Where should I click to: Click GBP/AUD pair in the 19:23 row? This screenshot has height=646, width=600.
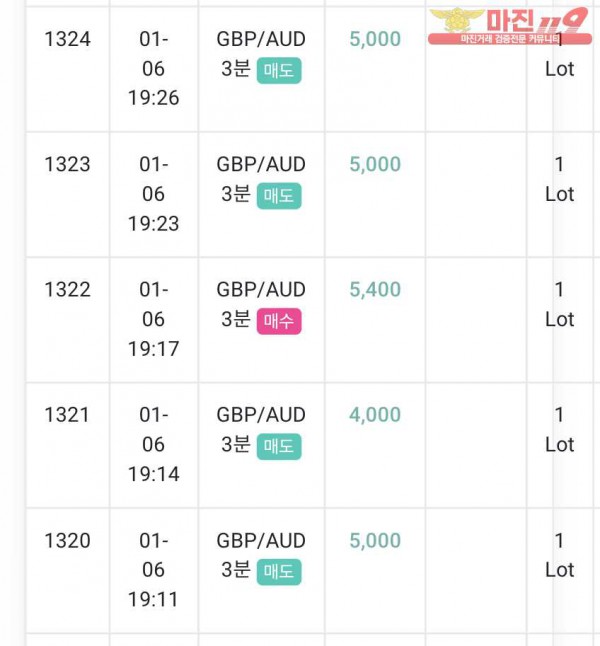261,164
